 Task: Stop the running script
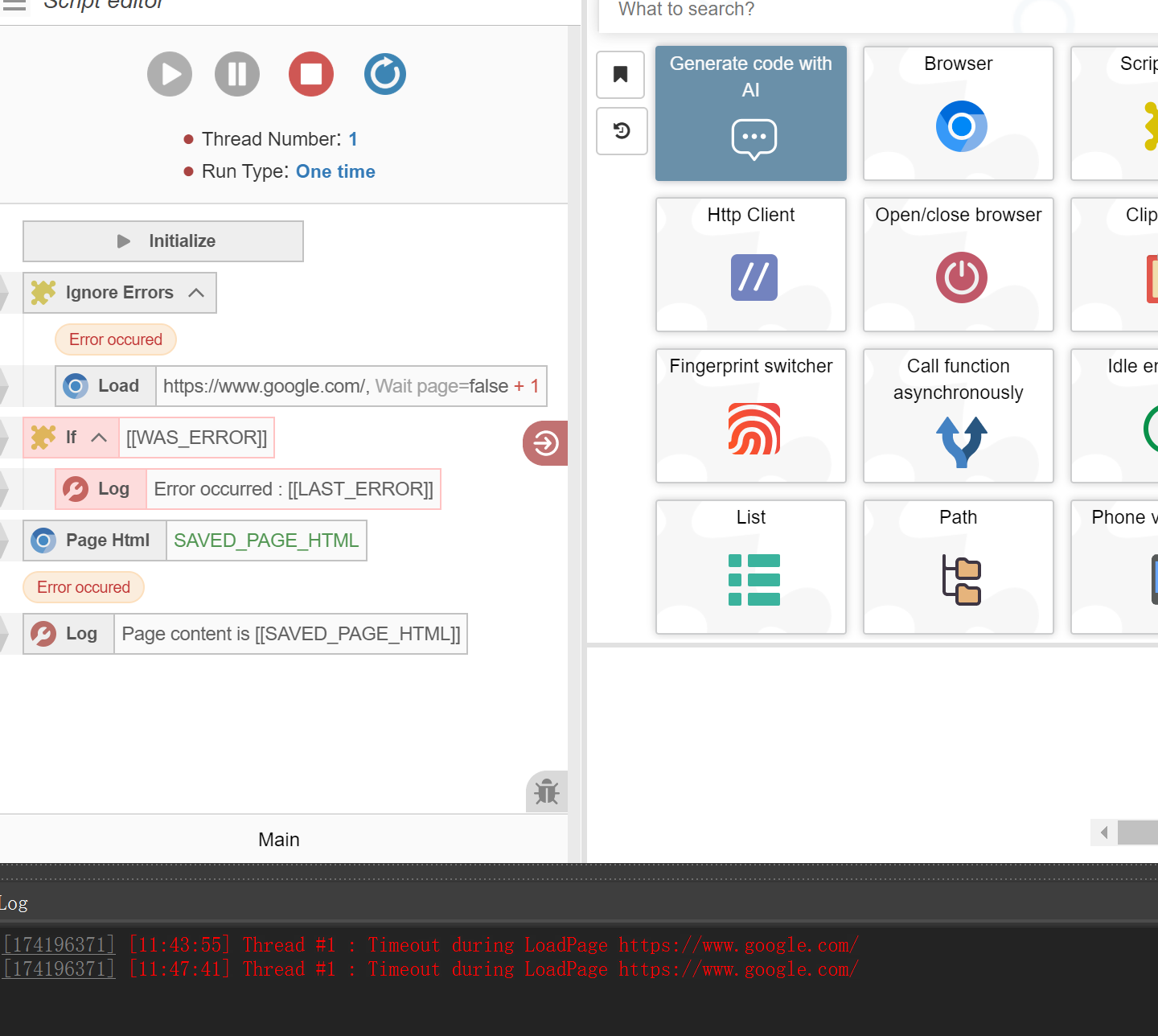pos(310,74)
